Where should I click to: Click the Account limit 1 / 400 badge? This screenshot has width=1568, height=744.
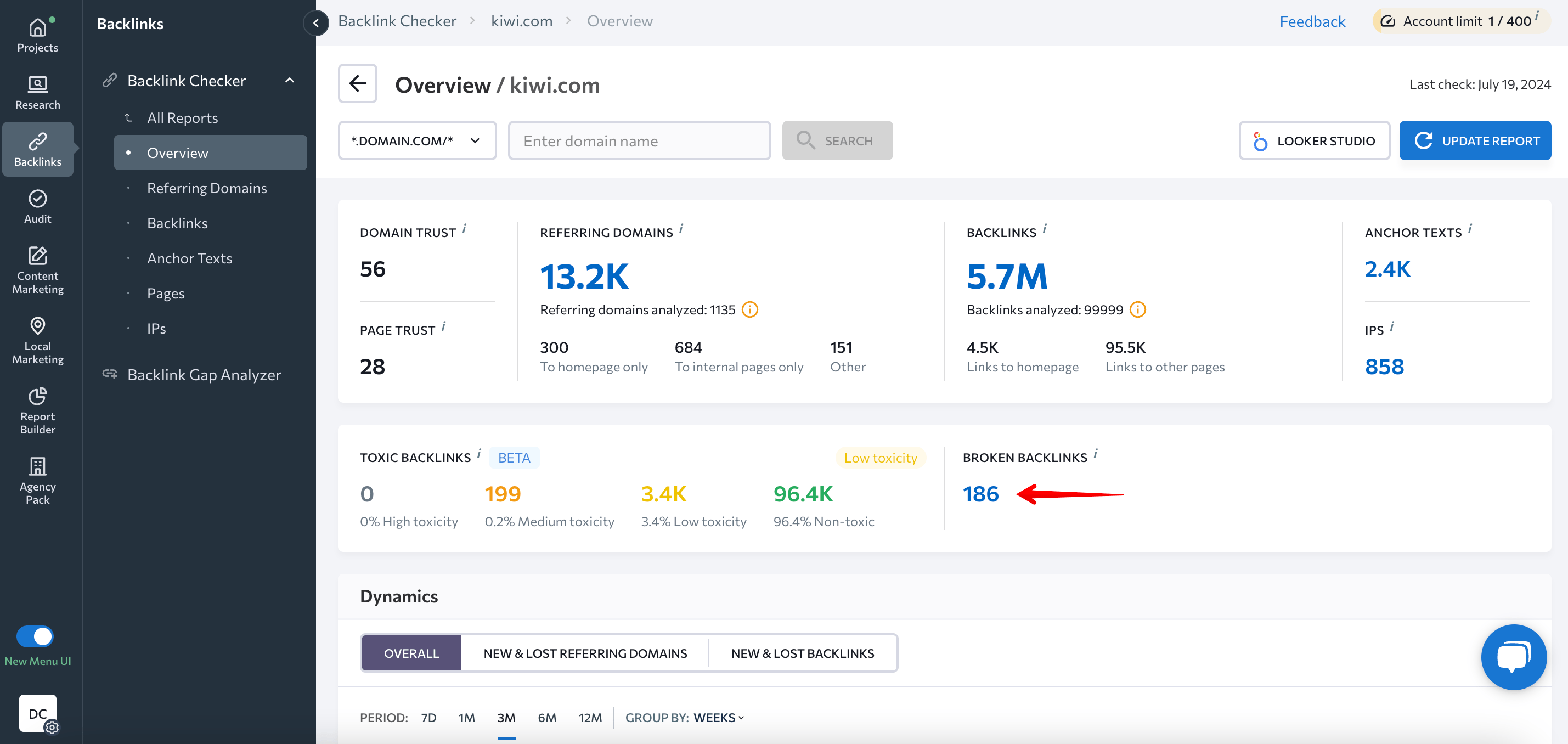[1461, 21]
